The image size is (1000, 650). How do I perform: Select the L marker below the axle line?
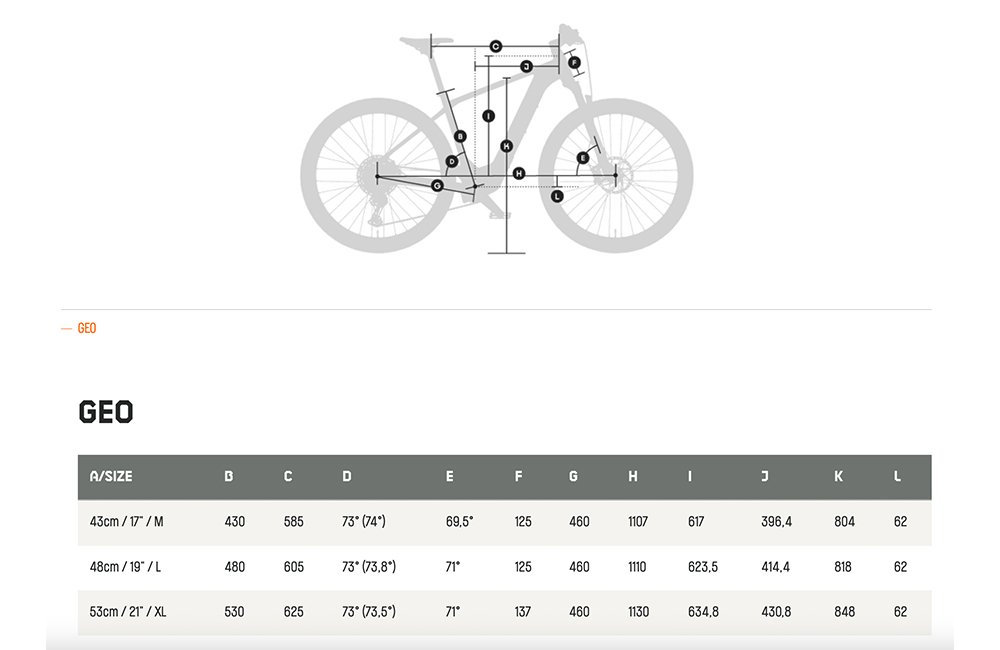[x=557, y=196]
